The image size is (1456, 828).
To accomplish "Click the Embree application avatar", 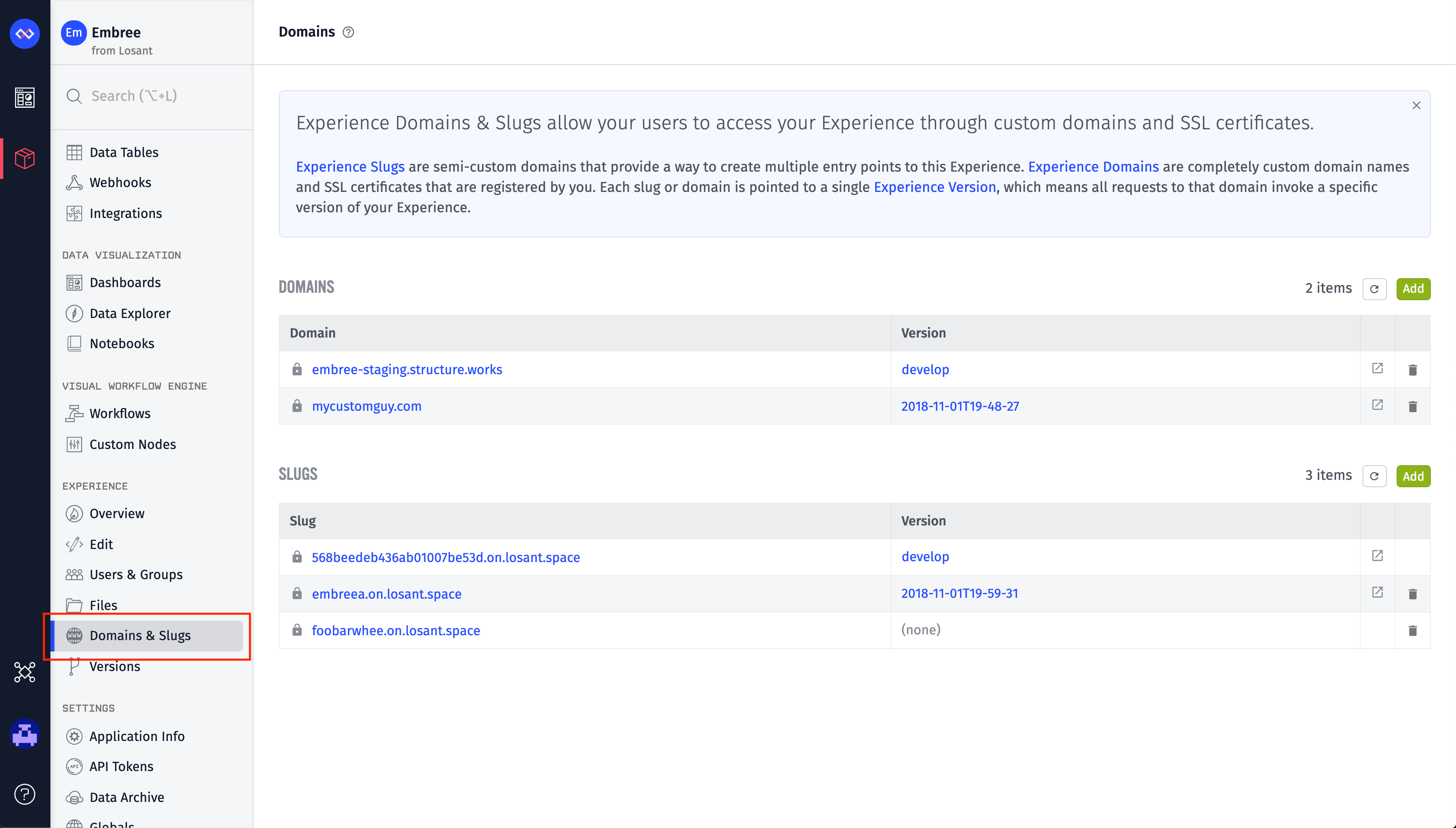I will coord(73,33).
